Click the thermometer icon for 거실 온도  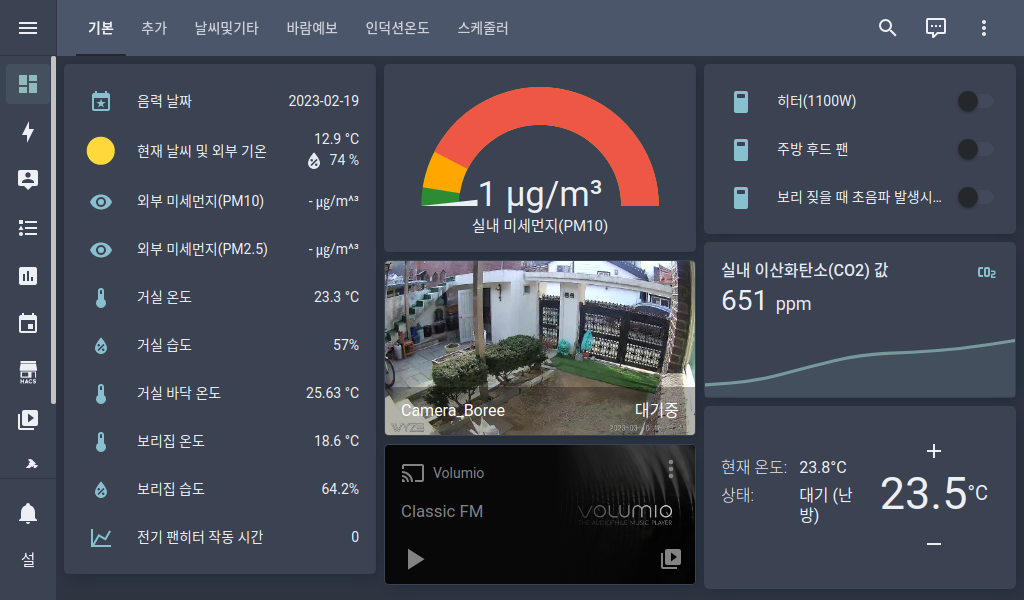pos(101,298)
